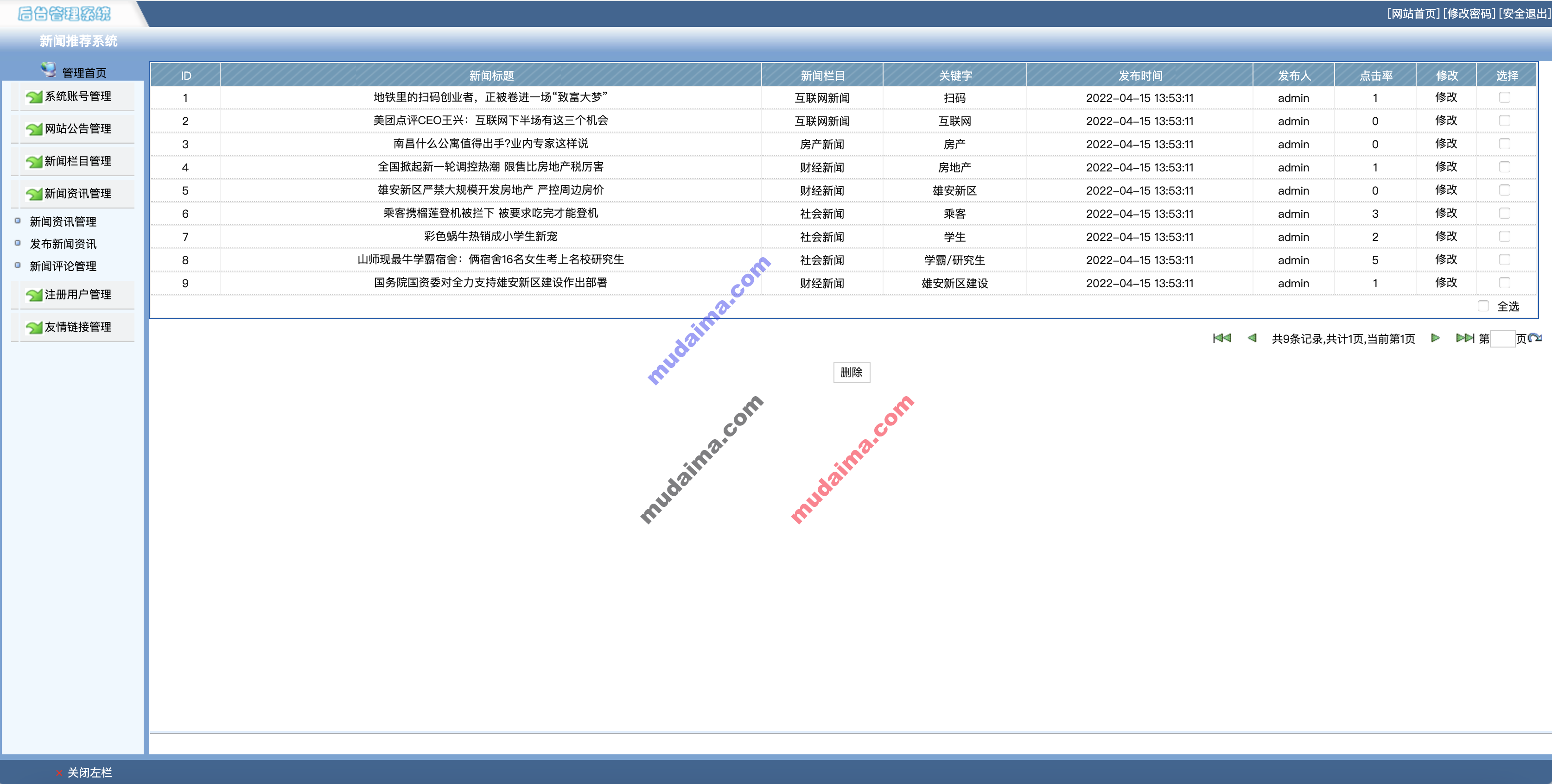Click 修改 link for row 8
Screen dimensions: 1552x784
(x=1446, y=259)
